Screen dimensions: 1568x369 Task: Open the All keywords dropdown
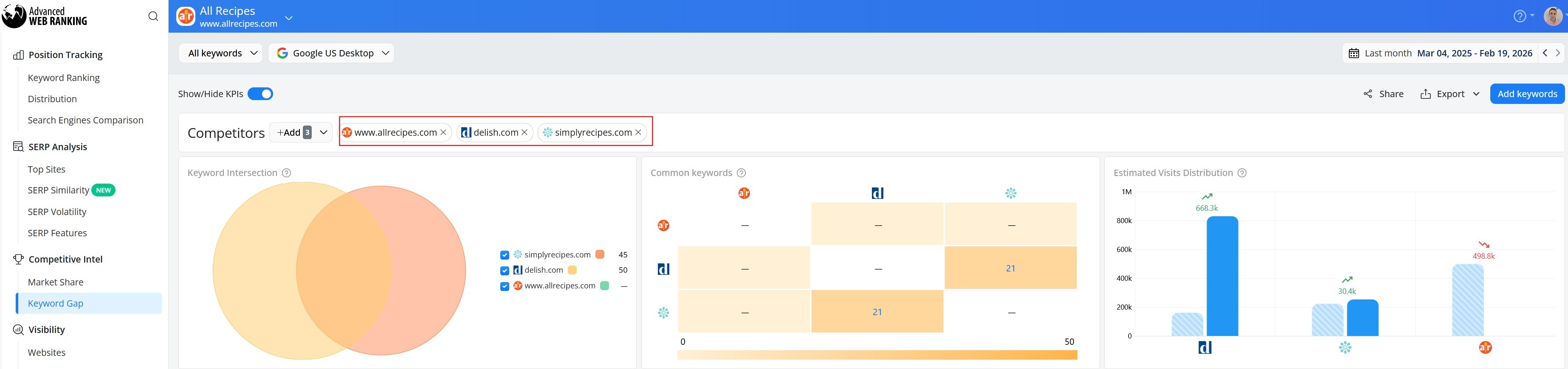click(221, 53)
